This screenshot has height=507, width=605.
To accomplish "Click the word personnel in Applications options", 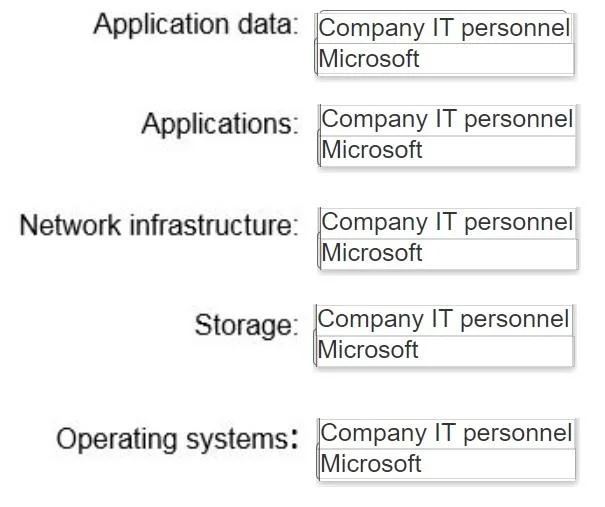I will tap(518, 120).
